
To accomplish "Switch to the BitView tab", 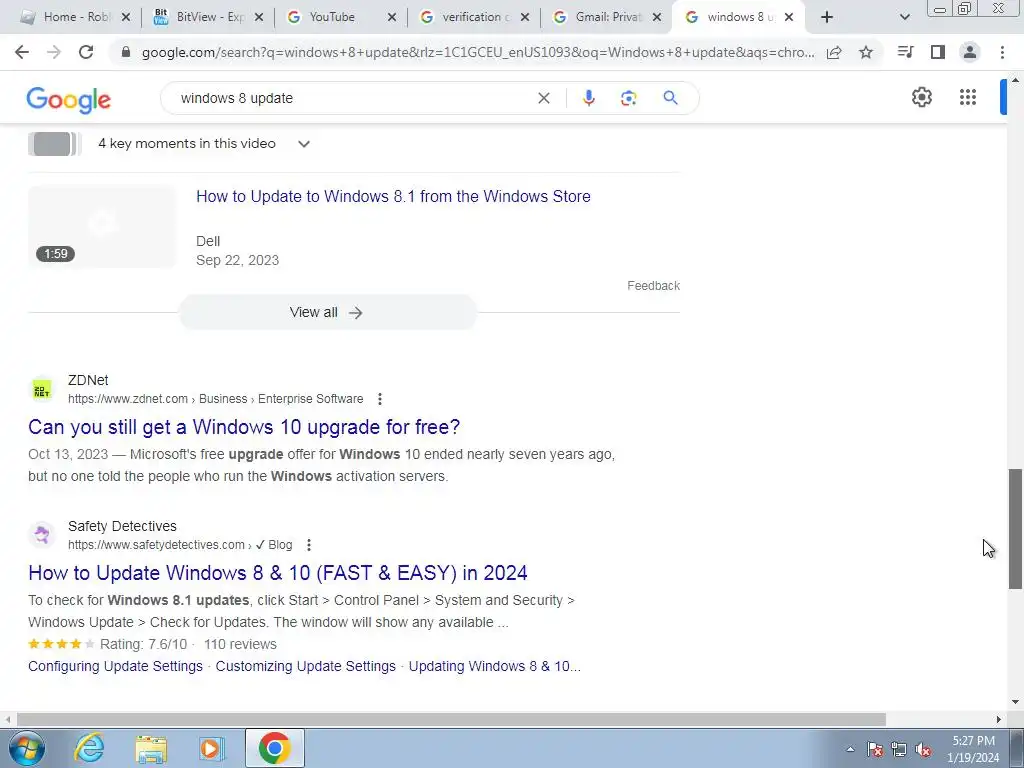I will (208, 17).
